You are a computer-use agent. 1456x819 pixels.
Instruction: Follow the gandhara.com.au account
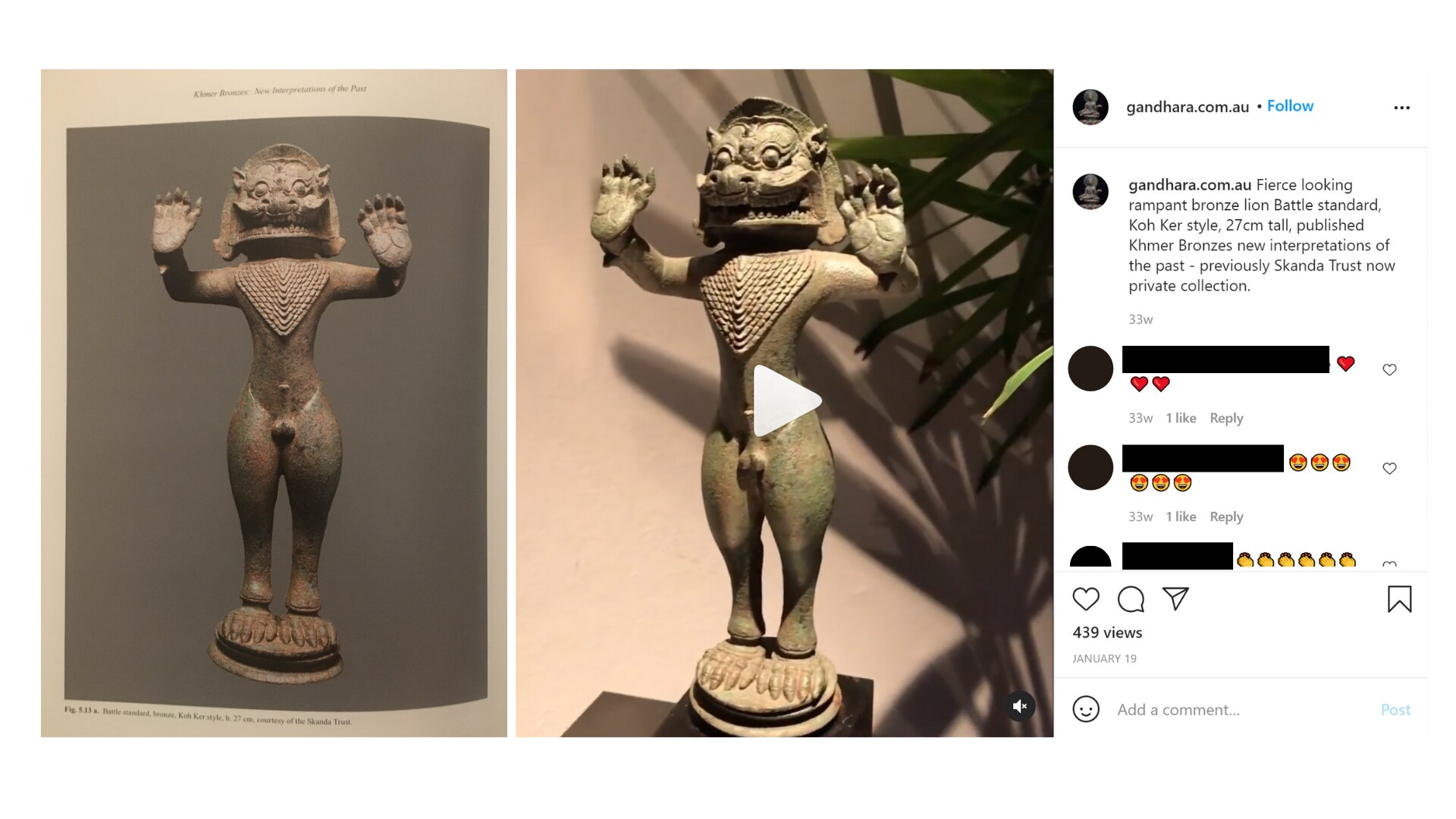(1290, 106)
